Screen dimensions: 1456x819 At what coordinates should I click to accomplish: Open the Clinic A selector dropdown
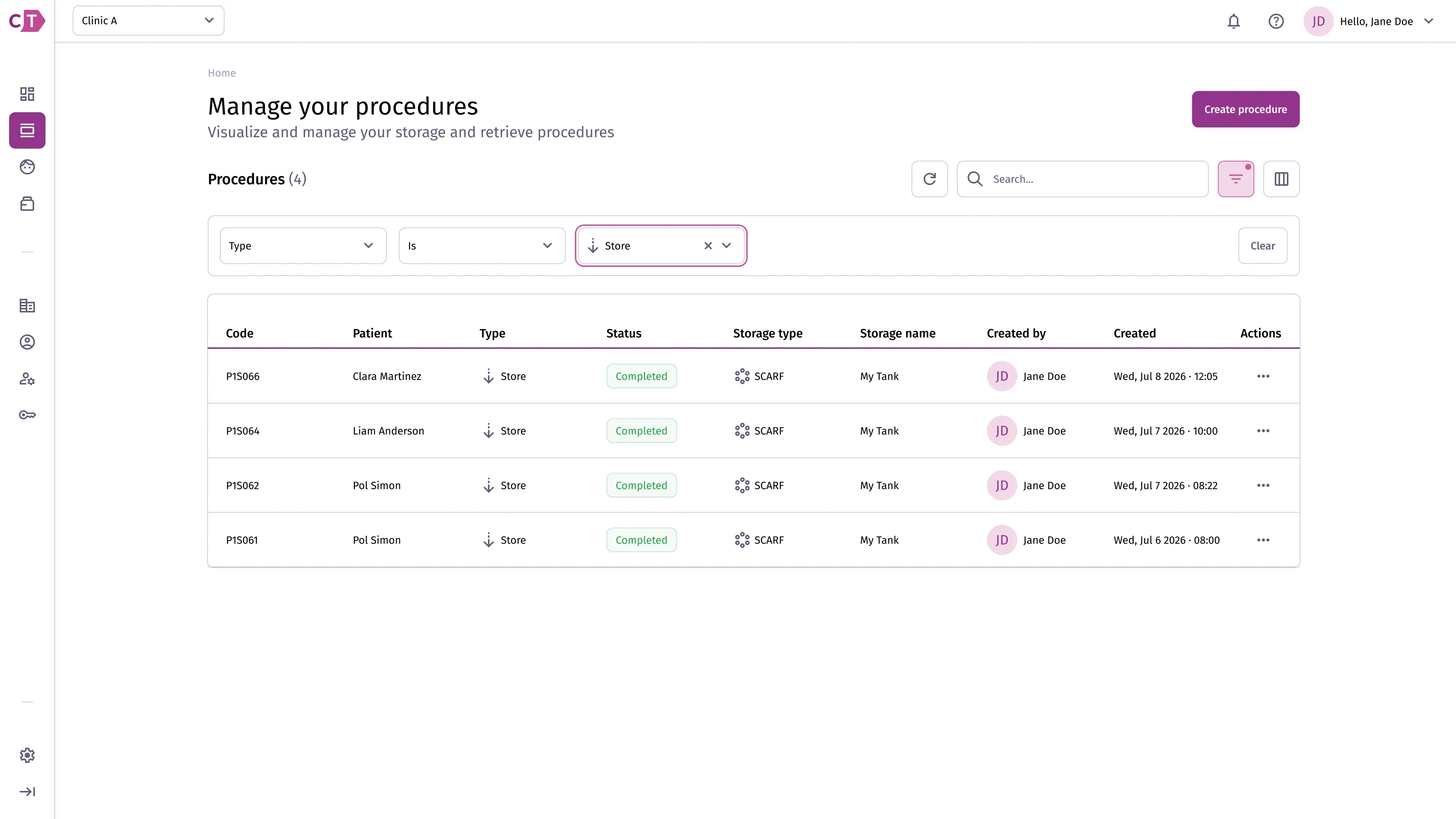pos(149,20)
